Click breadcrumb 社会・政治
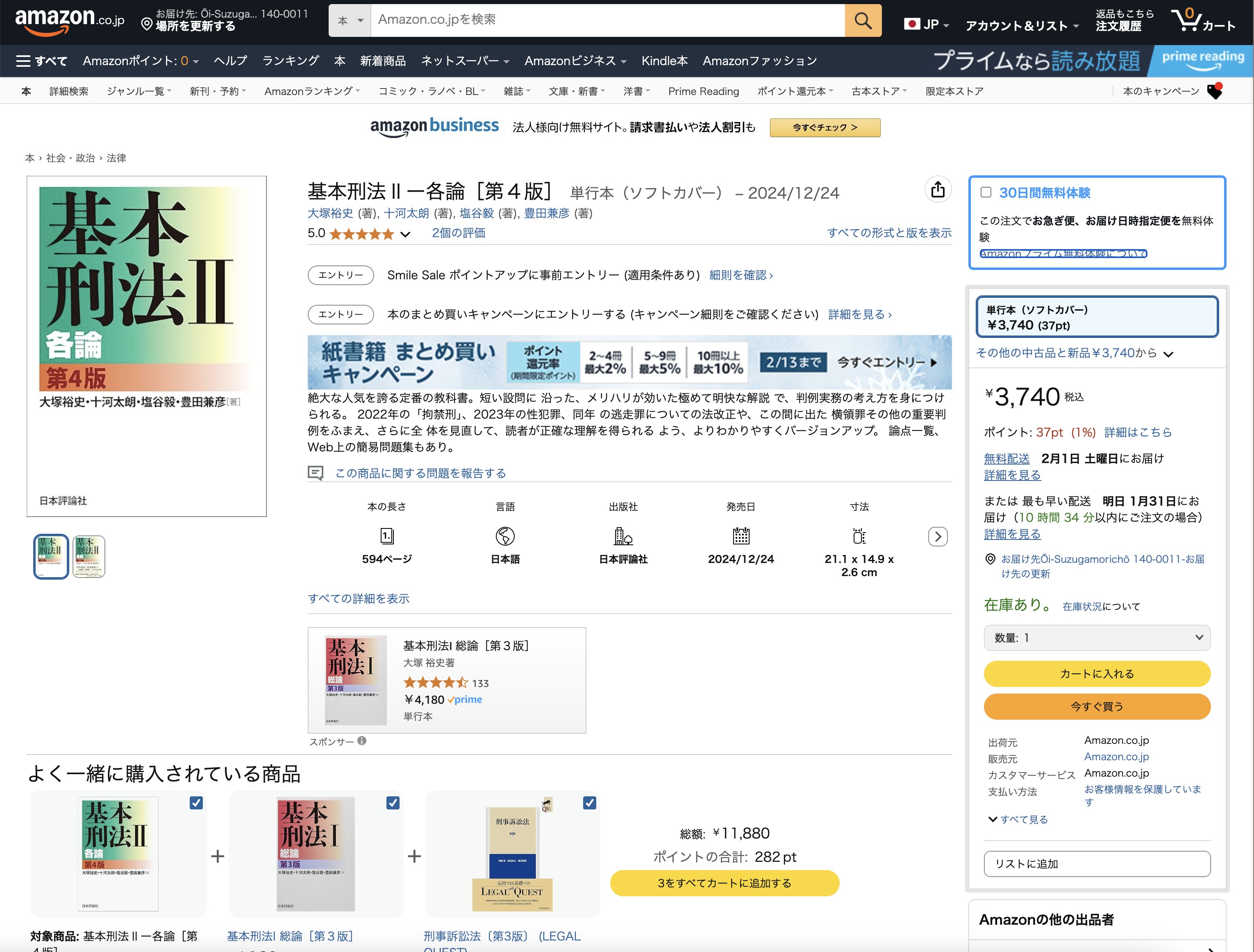 pyautogui.click(x=70, y=158)
